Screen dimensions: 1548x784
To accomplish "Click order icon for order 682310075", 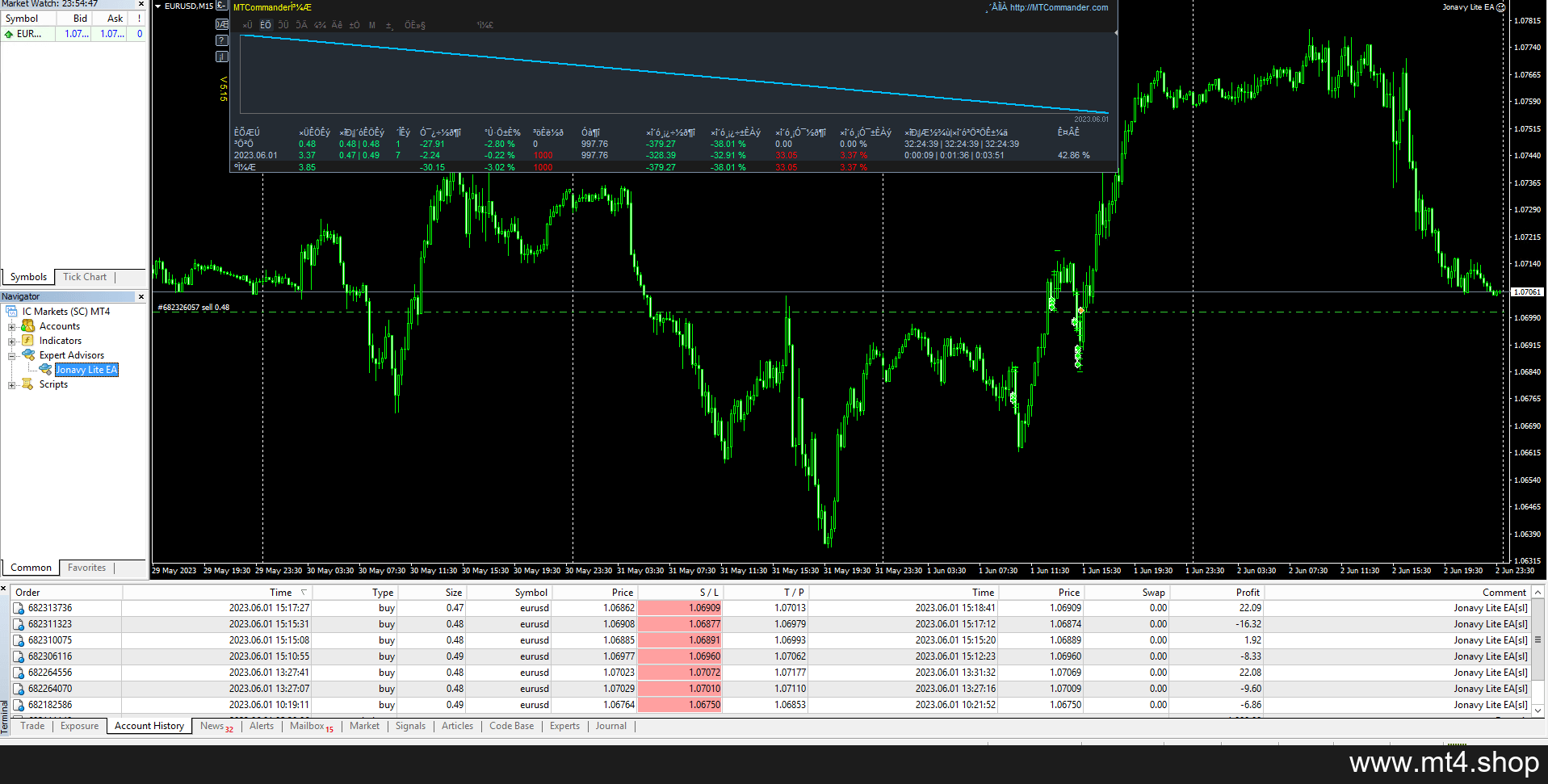I will [x=19, y=640].
